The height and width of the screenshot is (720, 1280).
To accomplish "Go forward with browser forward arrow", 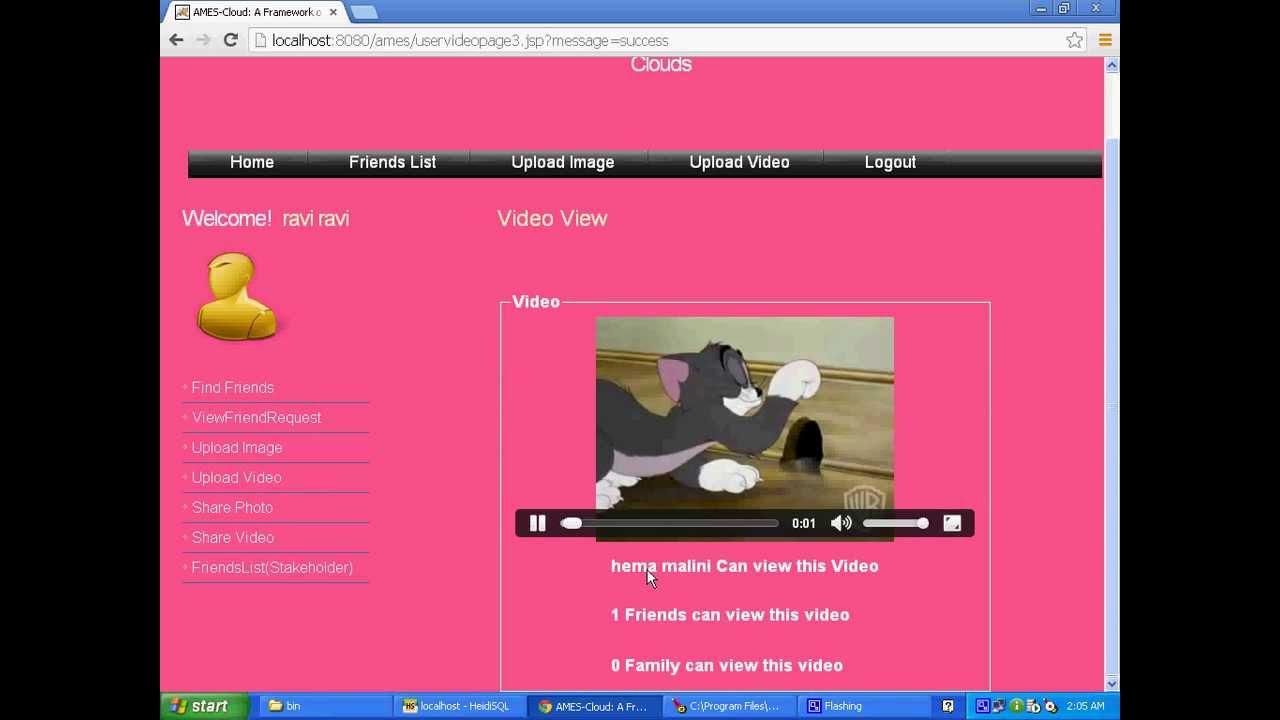I will (203, 40).
